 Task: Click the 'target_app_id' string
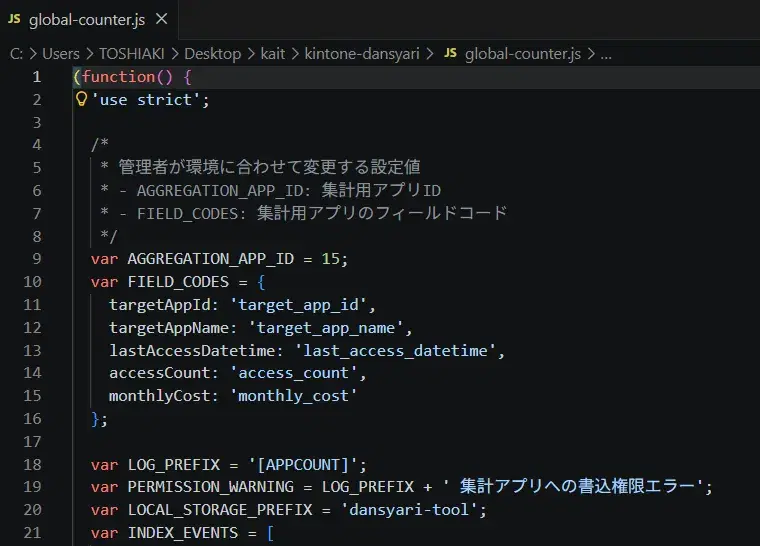click(x=298, y=305)
